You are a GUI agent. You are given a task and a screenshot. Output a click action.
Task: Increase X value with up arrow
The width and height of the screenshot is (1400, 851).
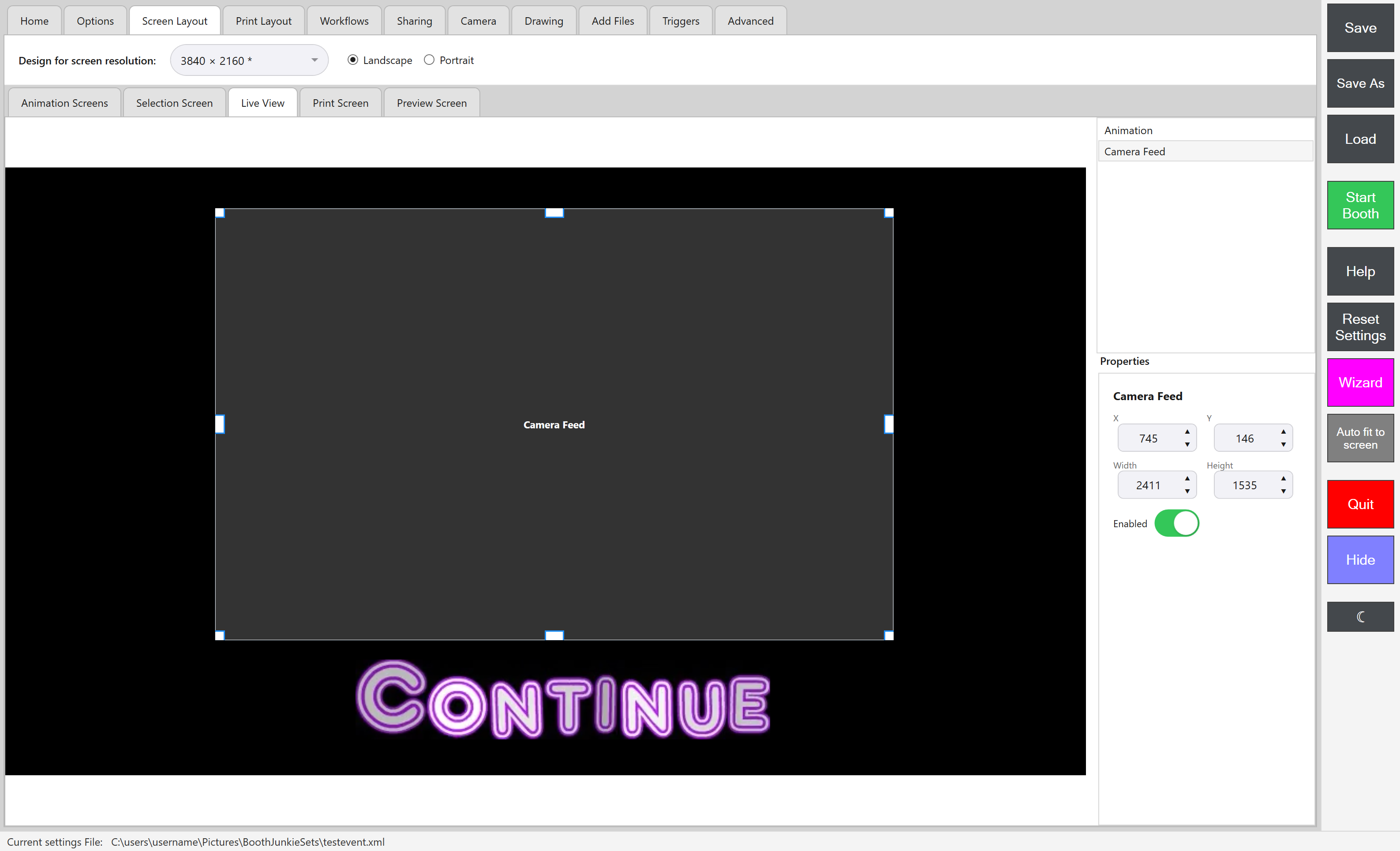point(1187,431)
